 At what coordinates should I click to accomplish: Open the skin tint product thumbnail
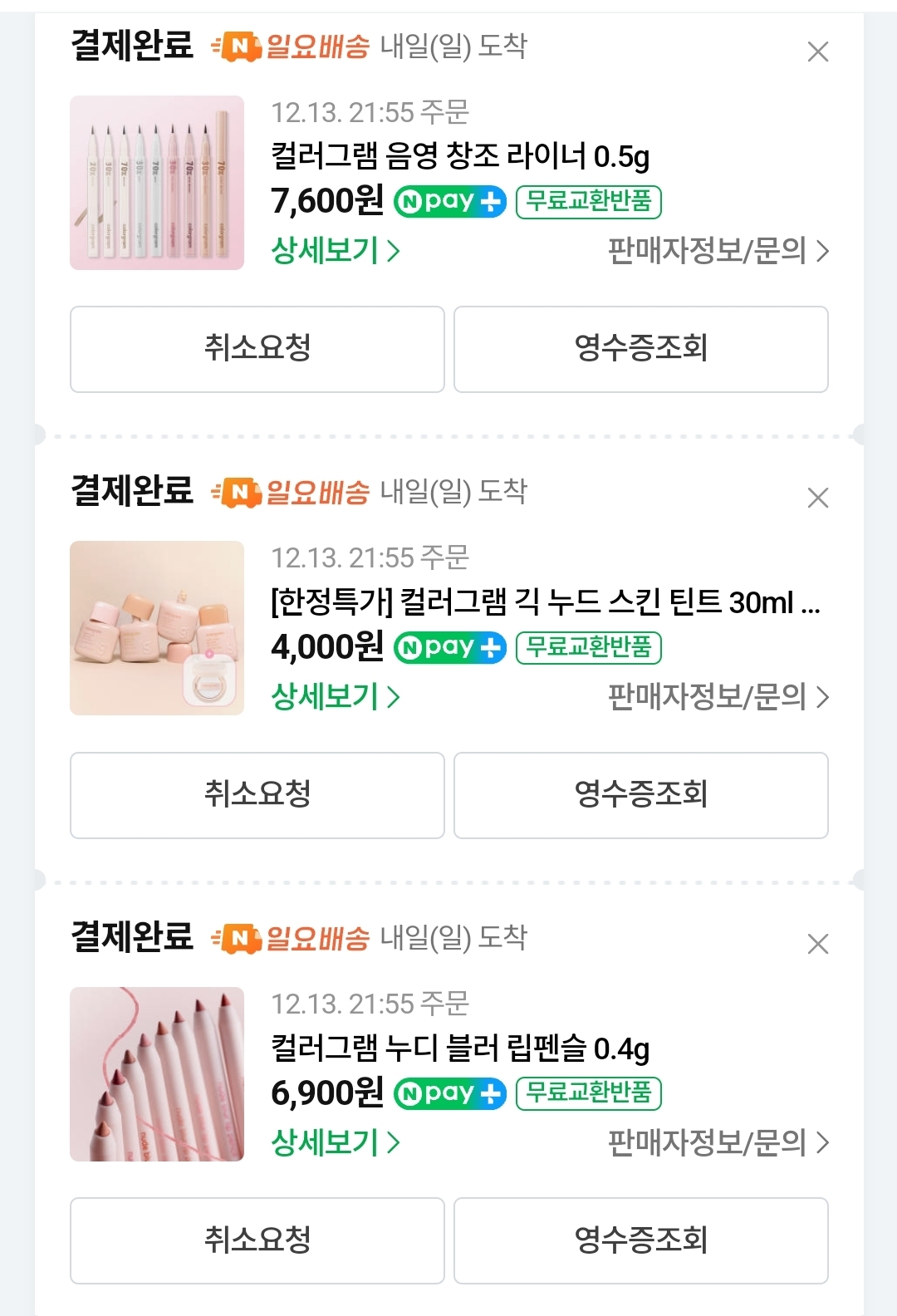tap(157, 628)
